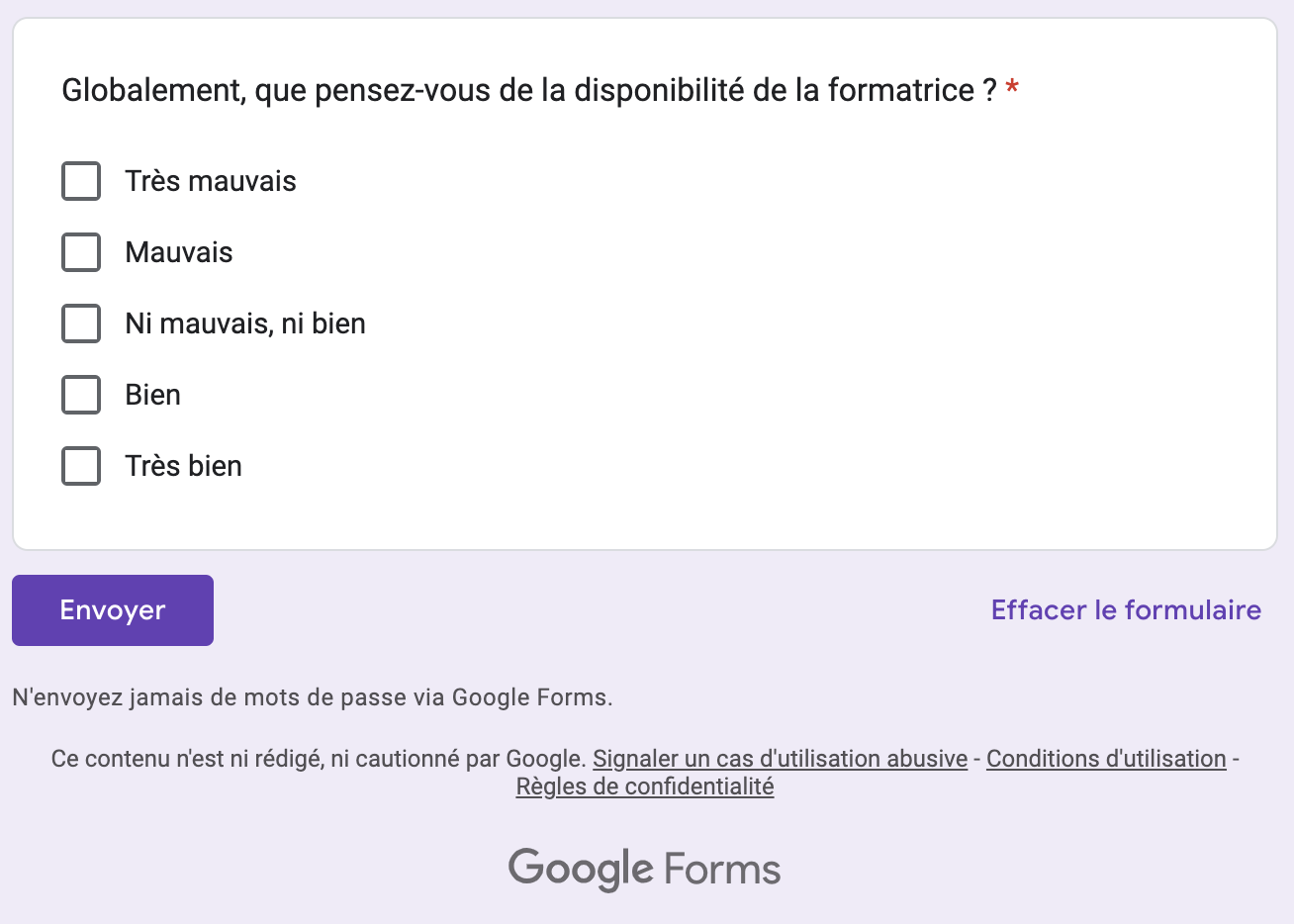Click the "Très bien" option label text

(x=184, y=466)
